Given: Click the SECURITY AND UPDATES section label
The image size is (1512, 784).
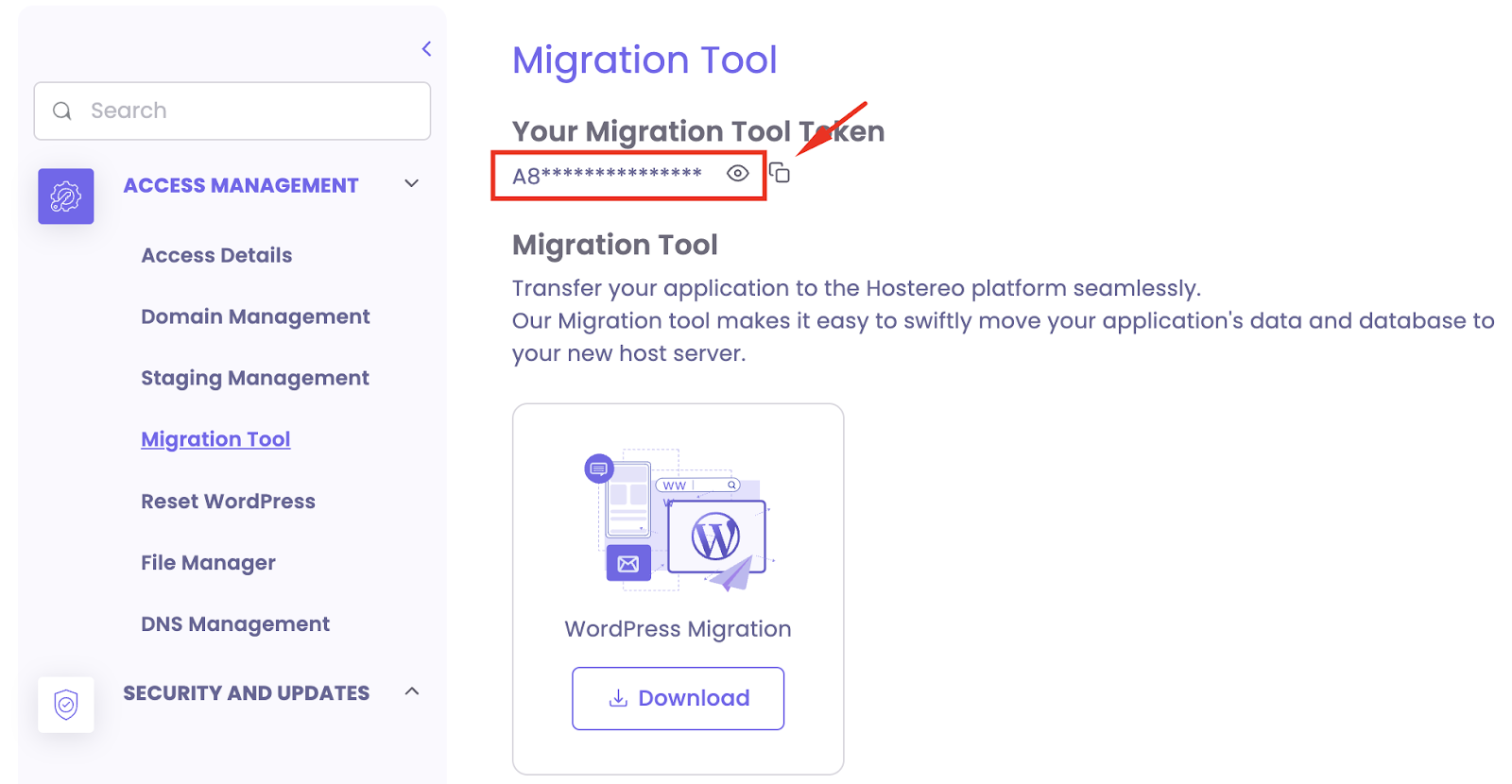Looking at the screenshot, I should (x=247, y=693).
